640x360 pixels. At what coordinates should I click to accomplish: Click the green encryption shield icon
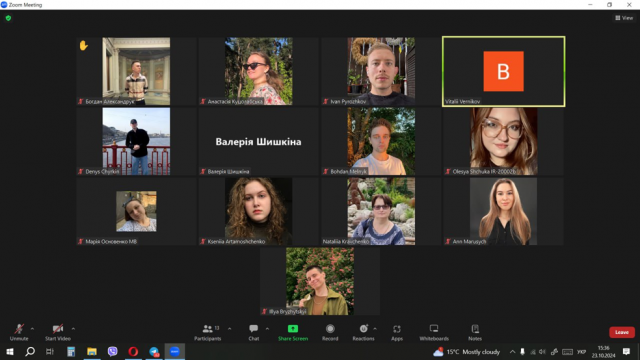(x=8, y=18)
